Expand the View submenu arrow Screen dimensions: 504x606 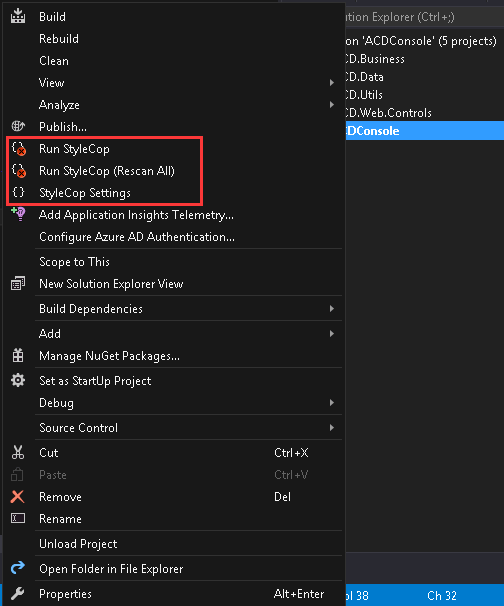click(x=332, y=83)
